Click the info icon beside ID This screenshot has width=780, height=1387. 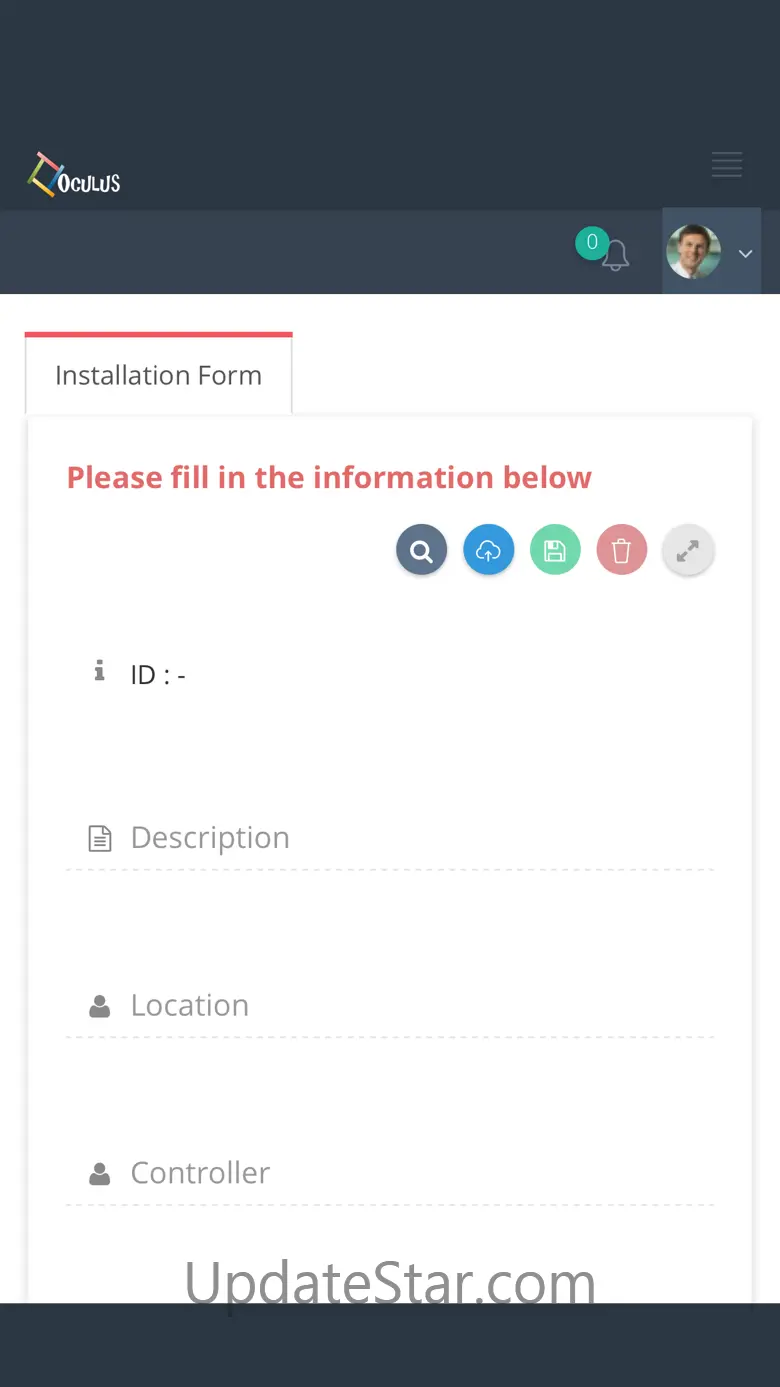point(99,670)
